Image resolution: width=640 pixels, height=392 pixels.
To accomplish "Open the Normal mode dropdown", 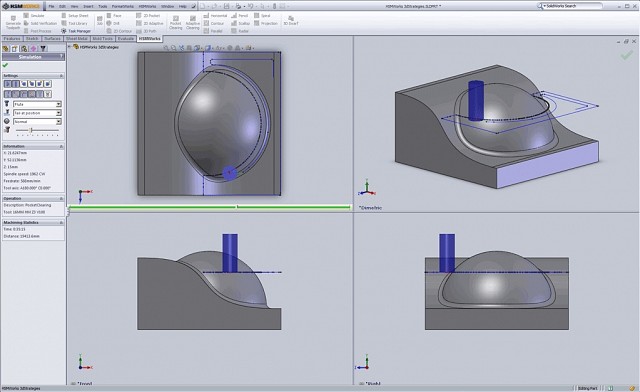I will (58, 122).
